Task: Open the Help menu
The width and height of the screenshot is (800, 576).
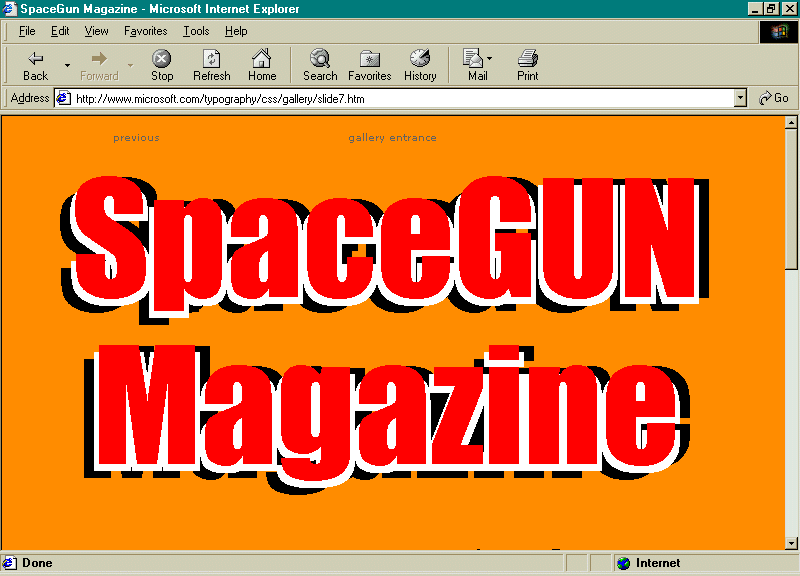Action: [x=236, y=31]
